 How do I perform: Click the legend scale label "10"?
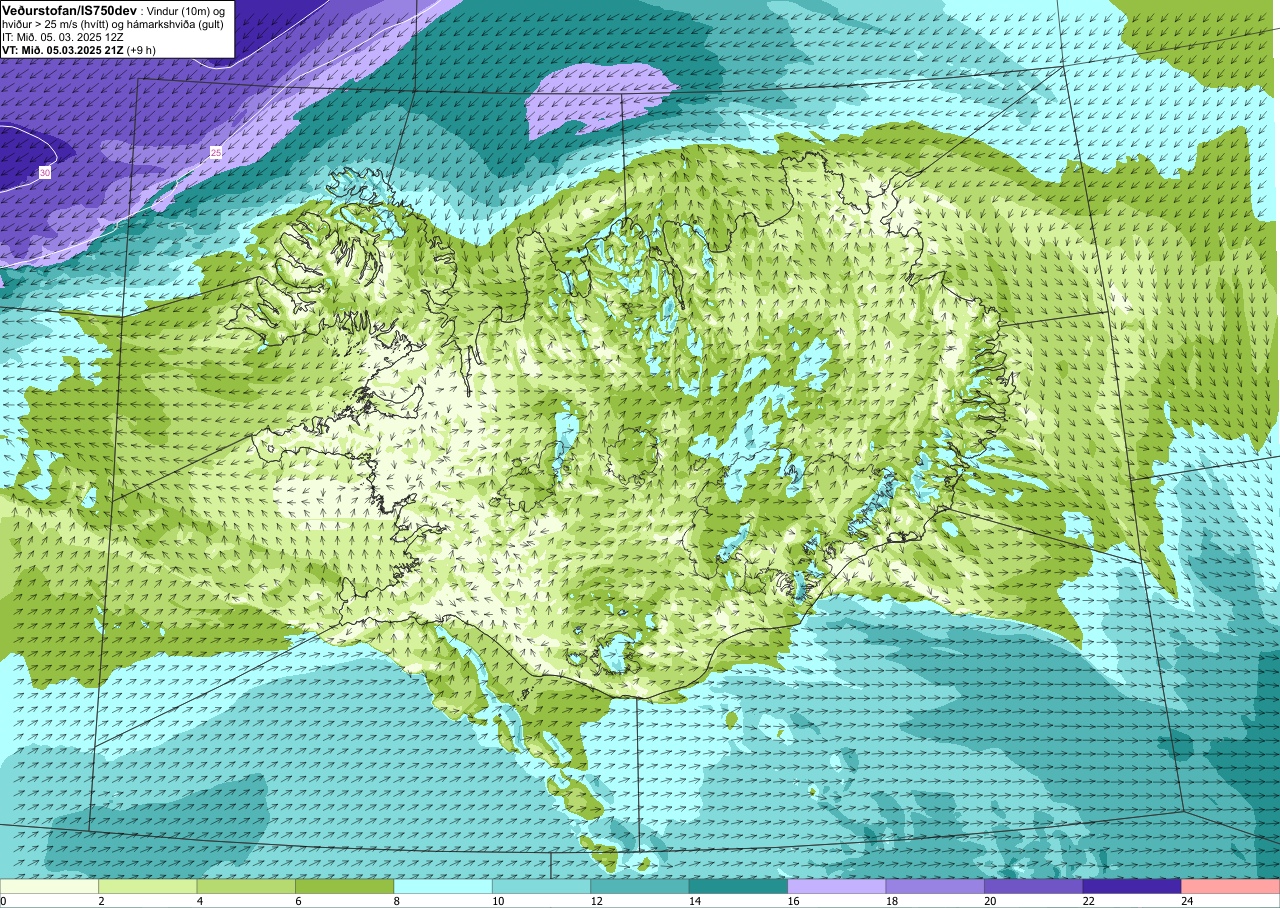click(x=498, y=901)
